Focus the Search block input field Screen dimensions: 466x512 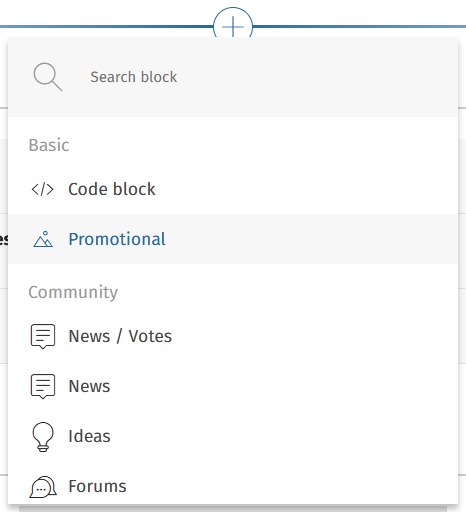tap(233, 77)
